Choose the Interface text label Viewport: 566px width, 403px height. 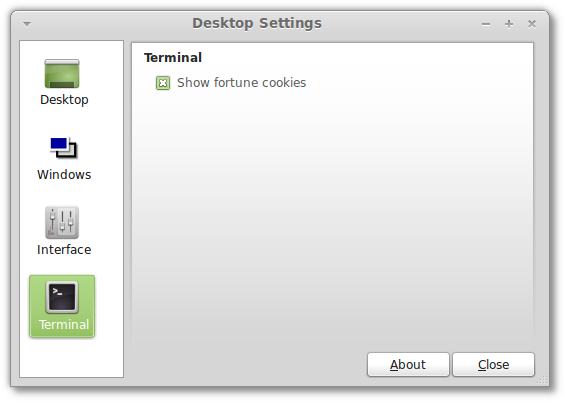point(64,250)
